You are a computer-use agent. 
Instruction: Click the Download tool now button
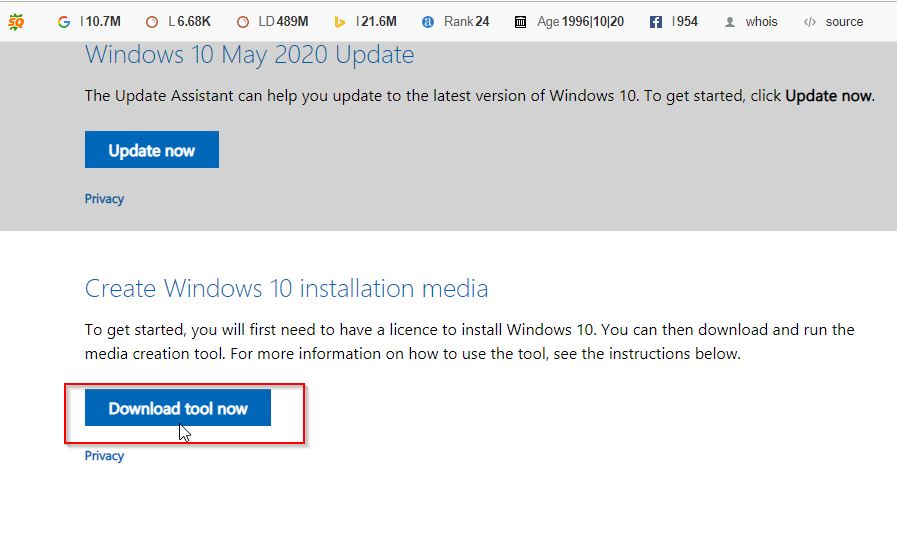click(178, 407)
